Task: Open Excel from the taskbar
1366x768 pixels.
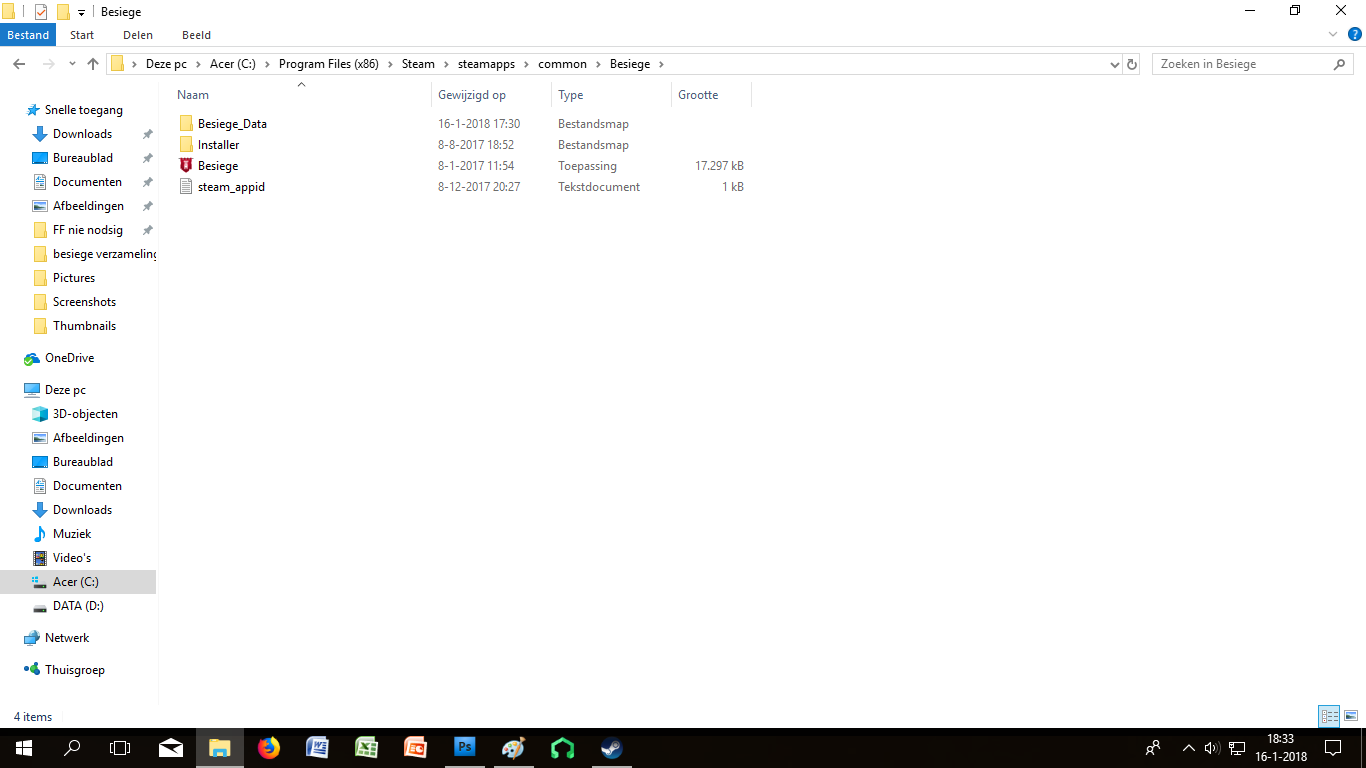Action: click(367, 748)
